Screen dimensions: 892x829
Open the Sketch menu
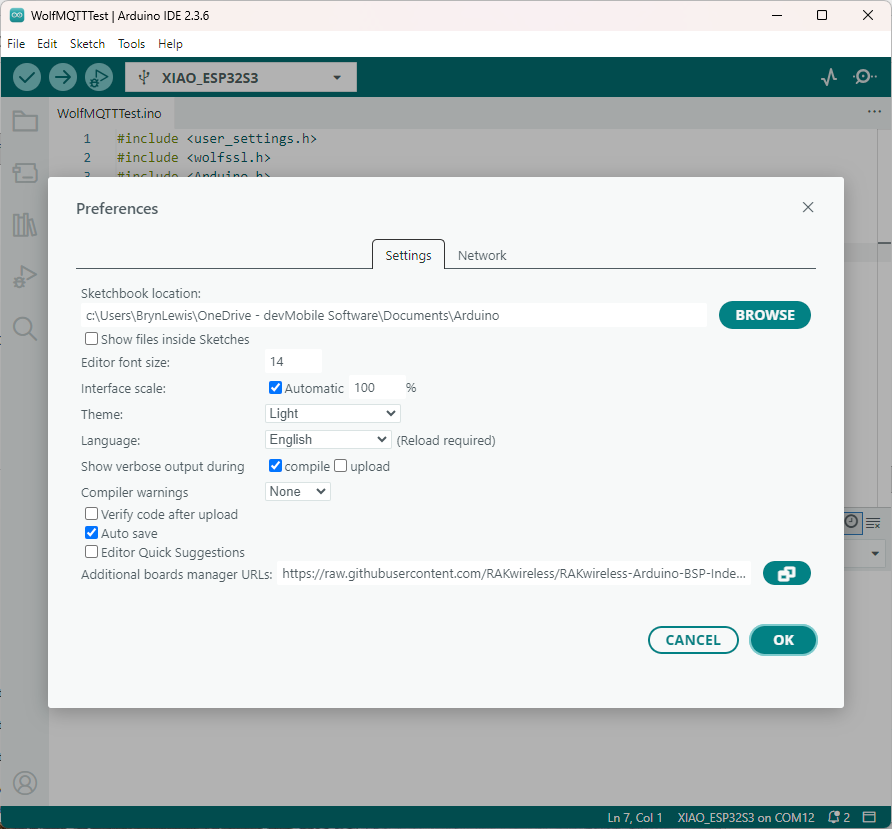[x=87, y=44]
